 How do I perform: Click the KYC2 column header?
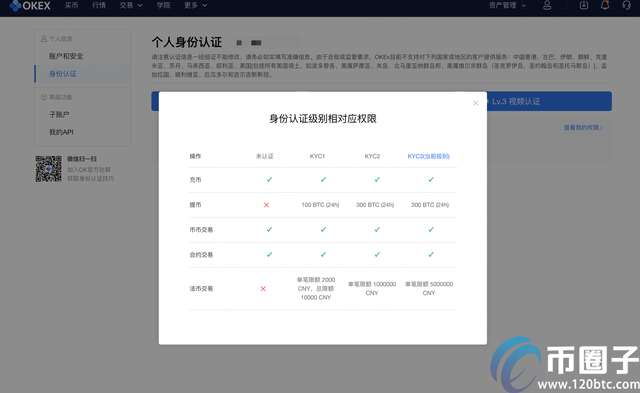(372, 156)
